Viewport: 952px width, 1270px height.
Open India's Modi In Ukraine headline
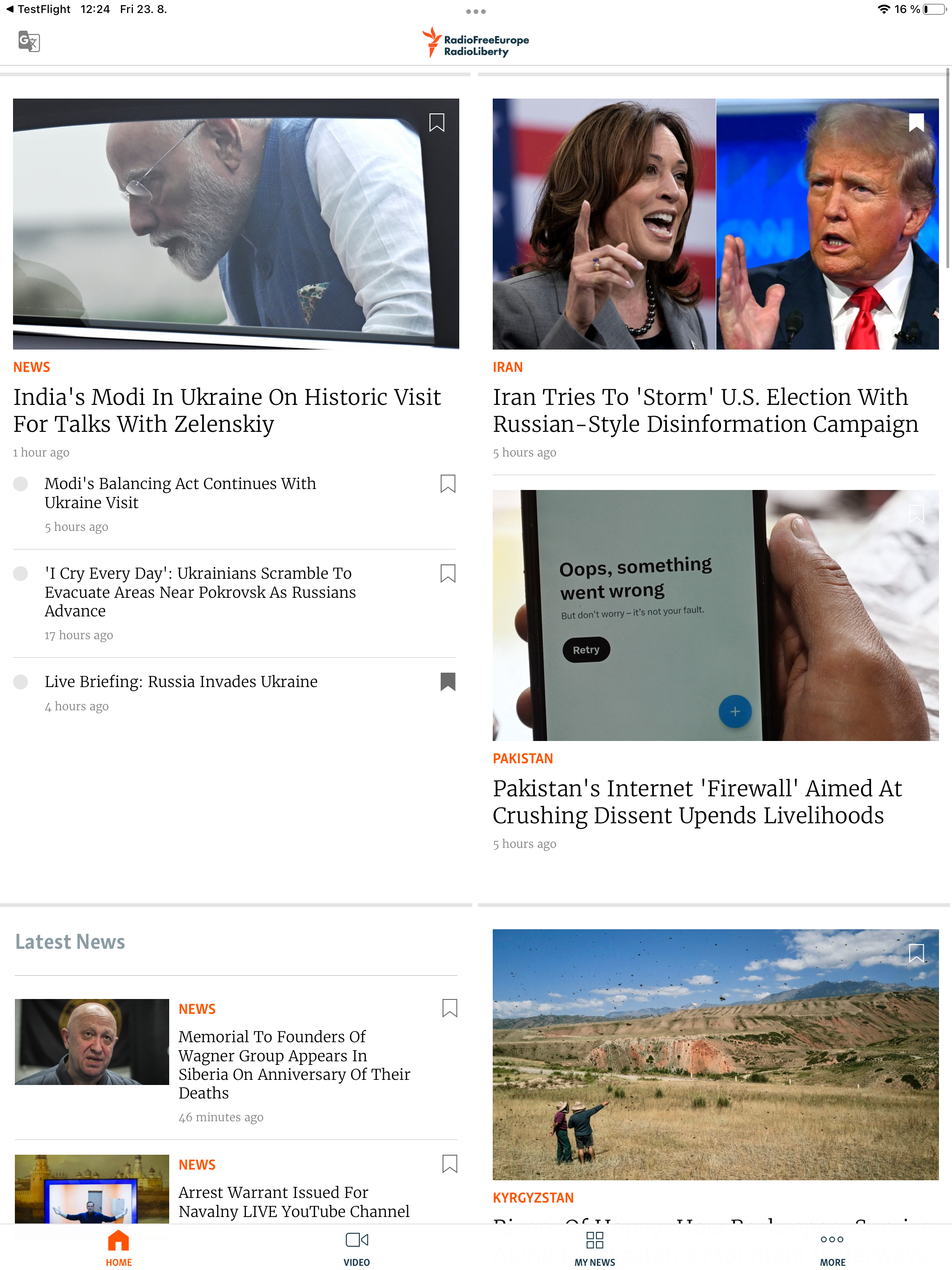point(227,410)
